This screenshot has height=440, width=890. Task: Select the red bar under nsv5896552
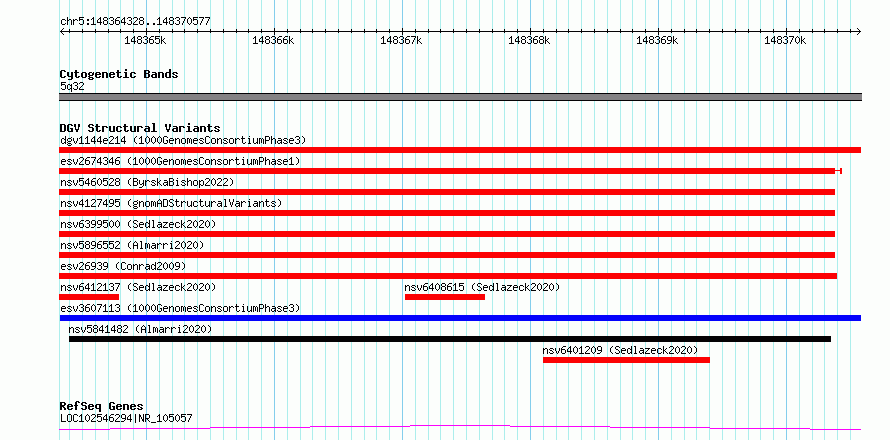447,255
